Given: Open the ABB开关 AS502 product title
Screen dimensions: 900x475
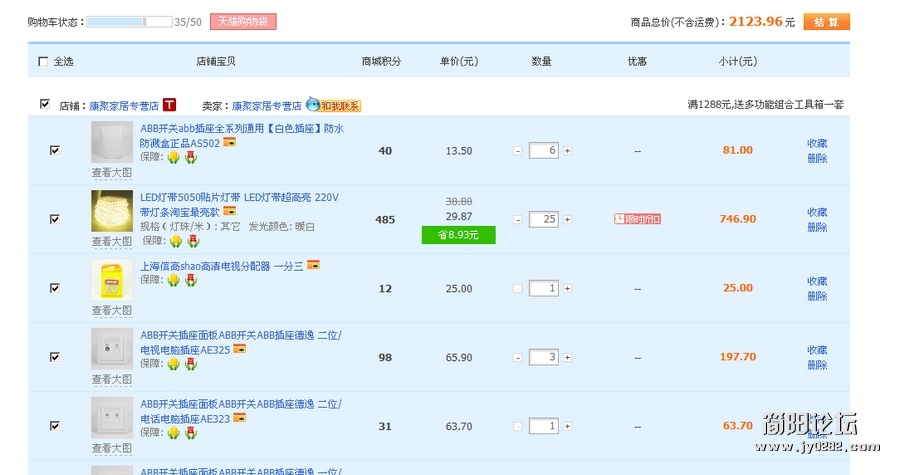Looking at the screenshot, I should click(242, 135).
